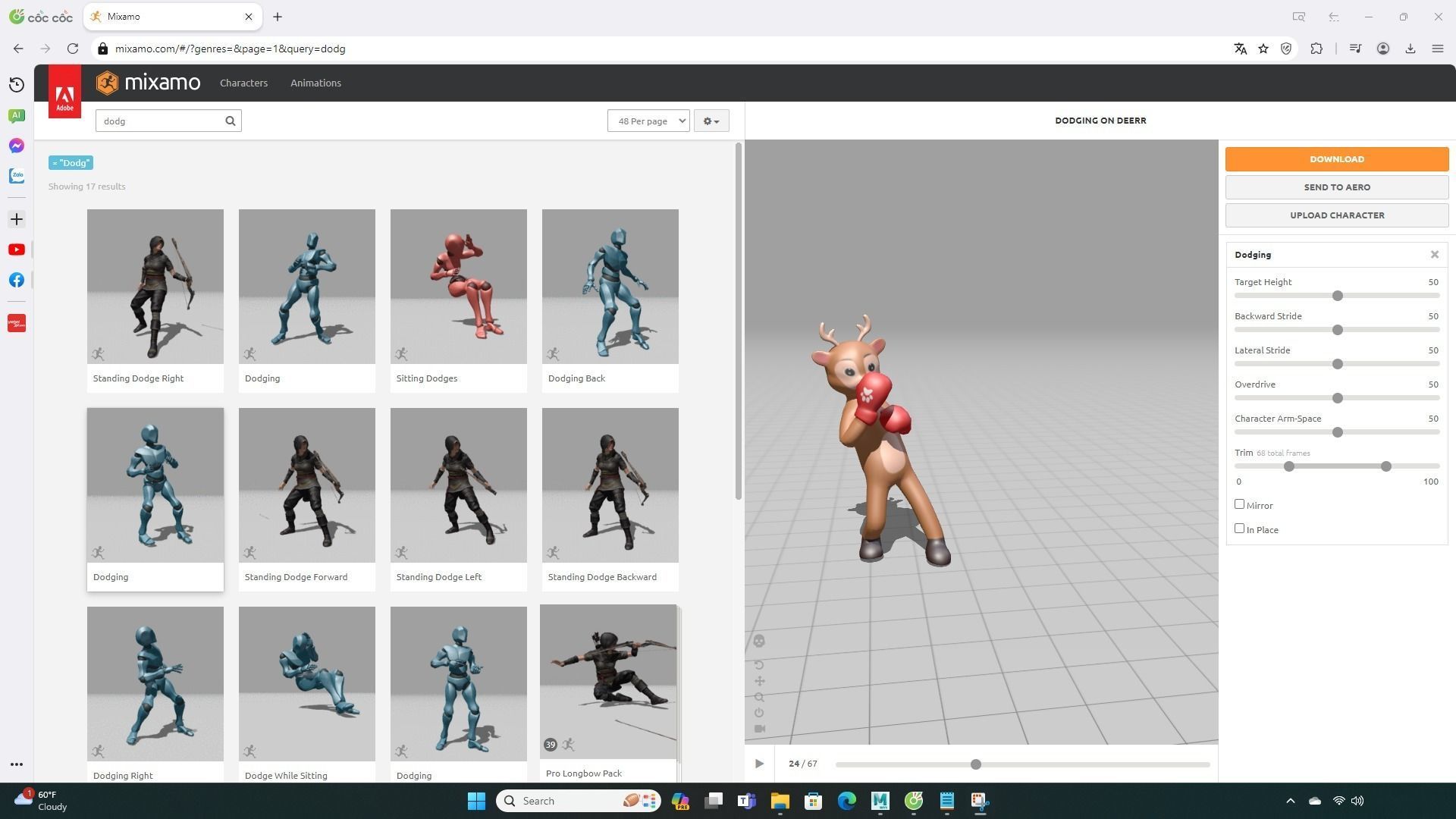The width and height of the screenshot is (1456, 819).
Task: Select Dodging Back animation thumbnail
Action: click(x=610, y=287)
